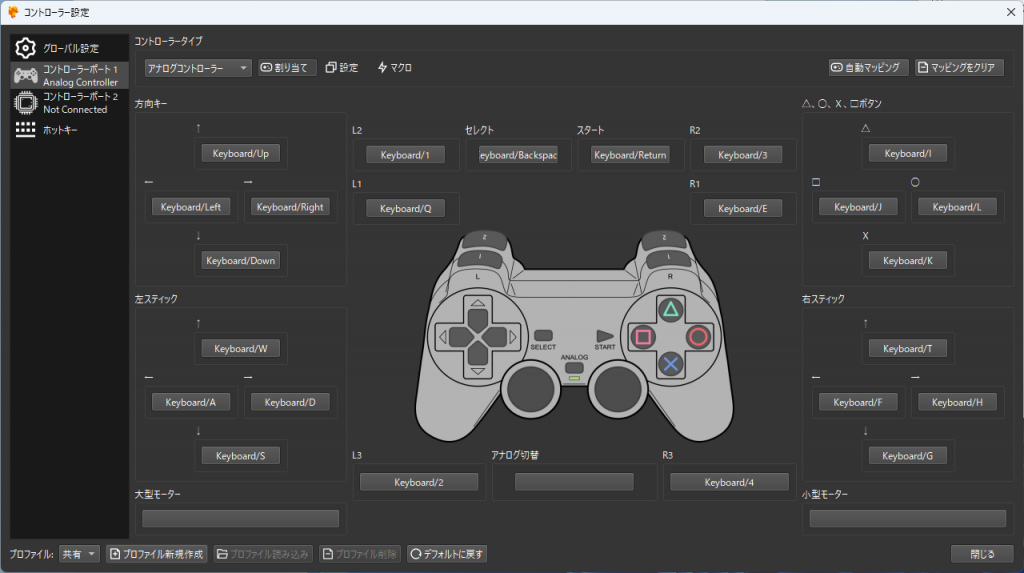Click the 自動マッピング button
Viewport: 1024px width, 573px height.
click(x=868, y=67)
